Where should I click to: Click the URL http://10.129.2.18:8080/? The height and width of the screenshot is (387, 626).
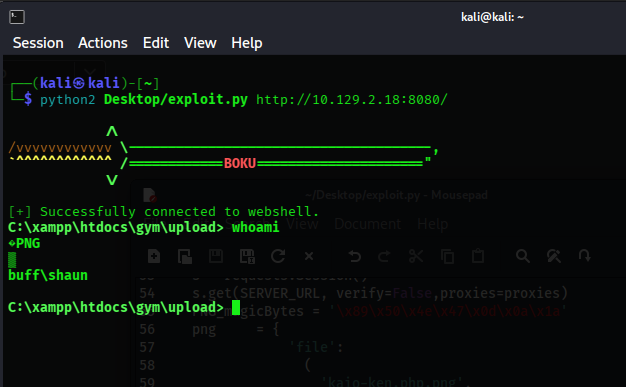point(352,99)
